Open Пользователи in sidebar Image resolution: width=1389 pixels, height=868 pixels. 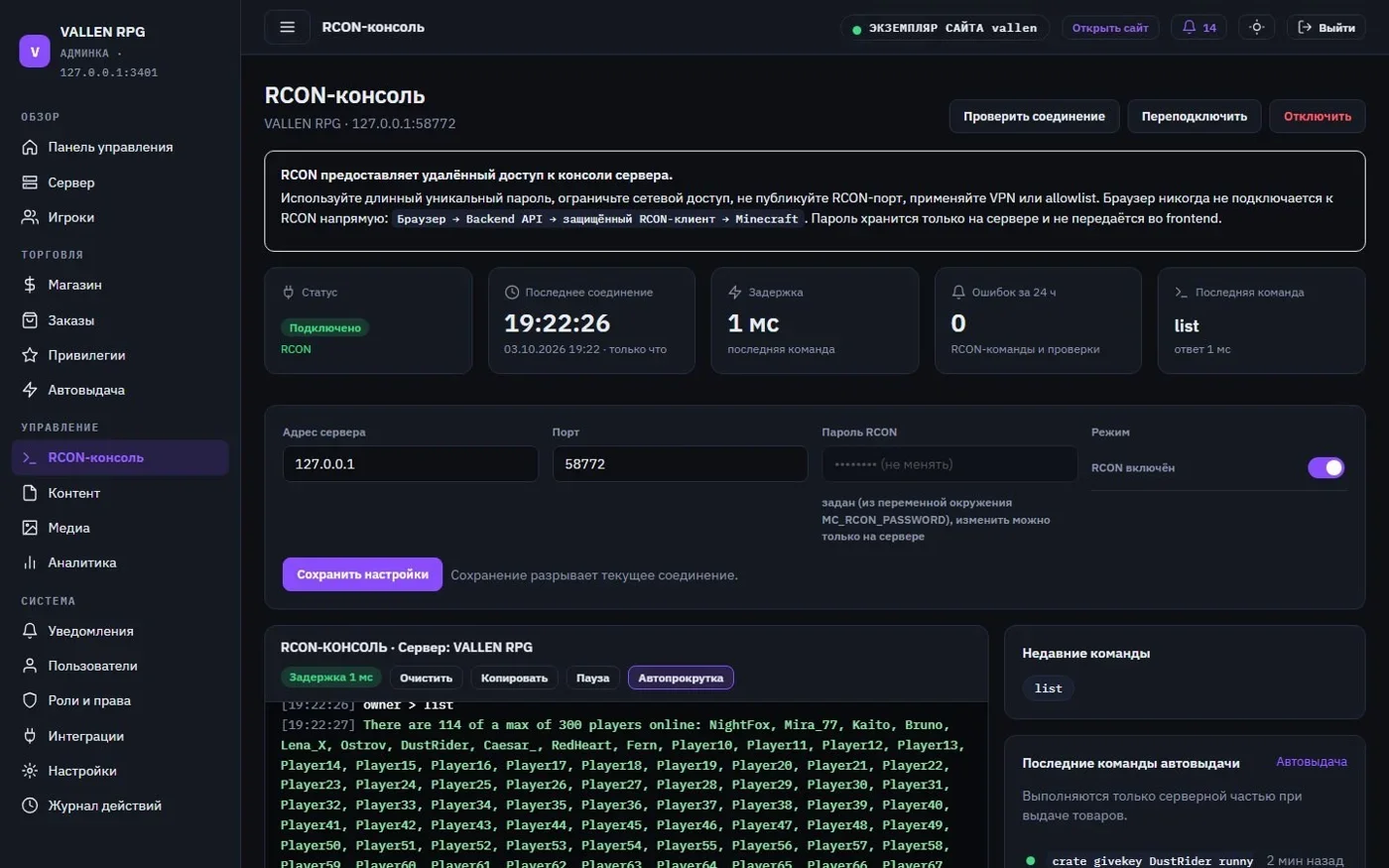click(120, 666)
